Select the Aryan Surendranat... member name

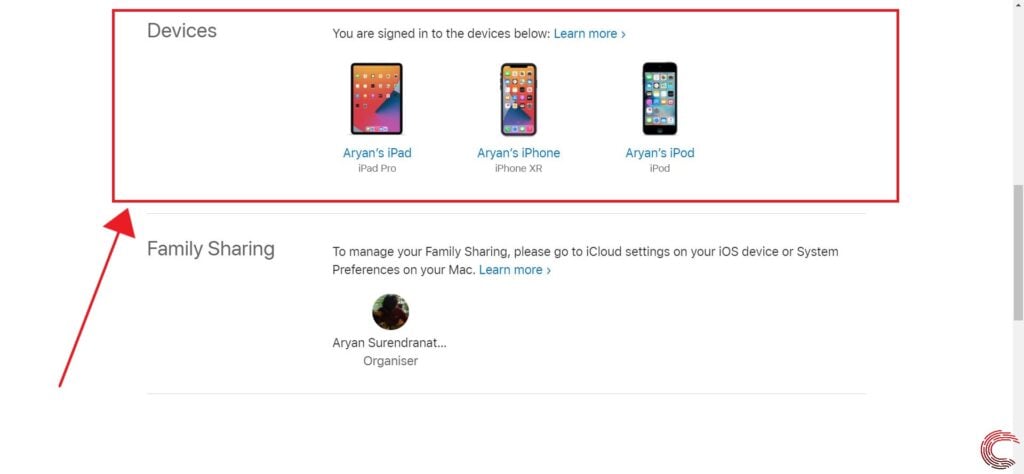[390, 343]
